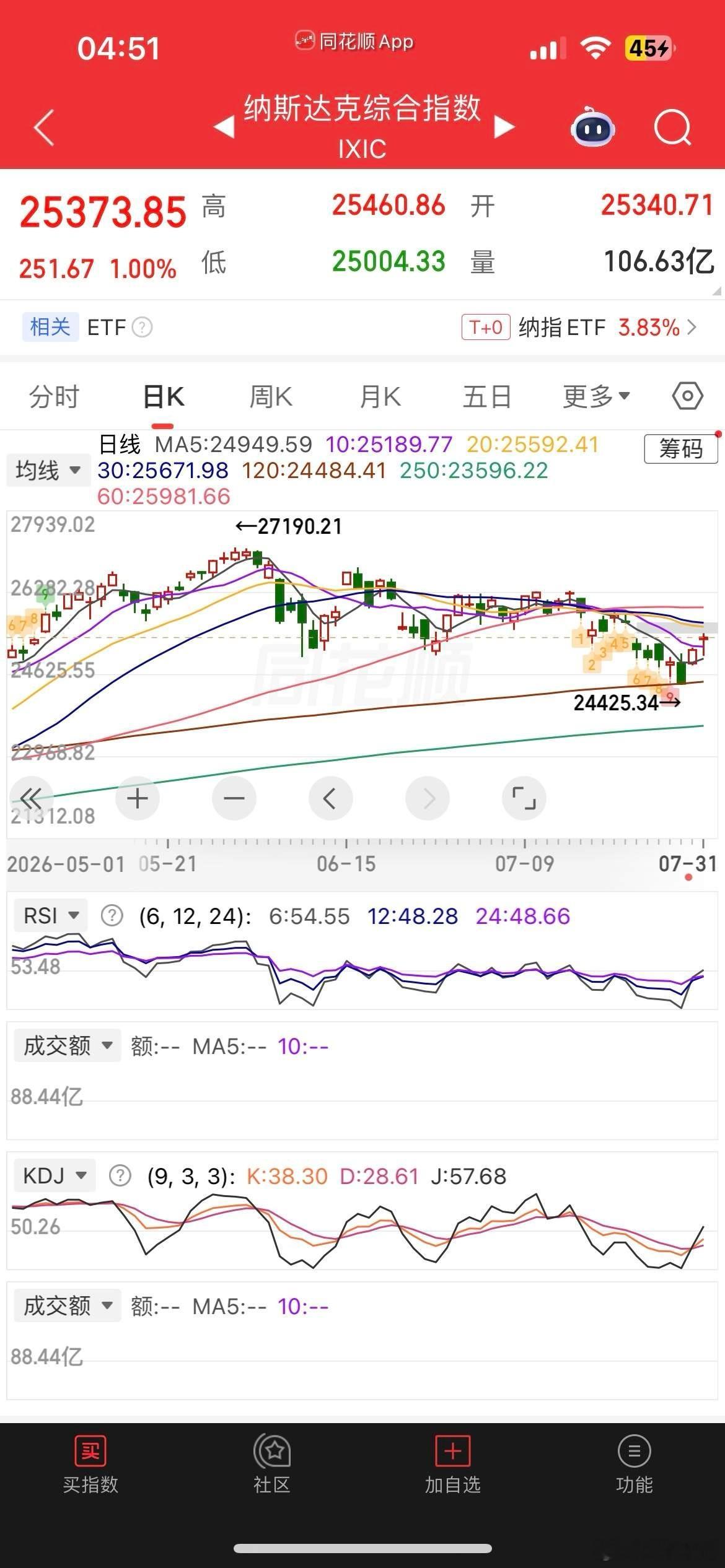
Task: Open the 成交额 dropdown under KDJ
Action: tap(68, 1305)
